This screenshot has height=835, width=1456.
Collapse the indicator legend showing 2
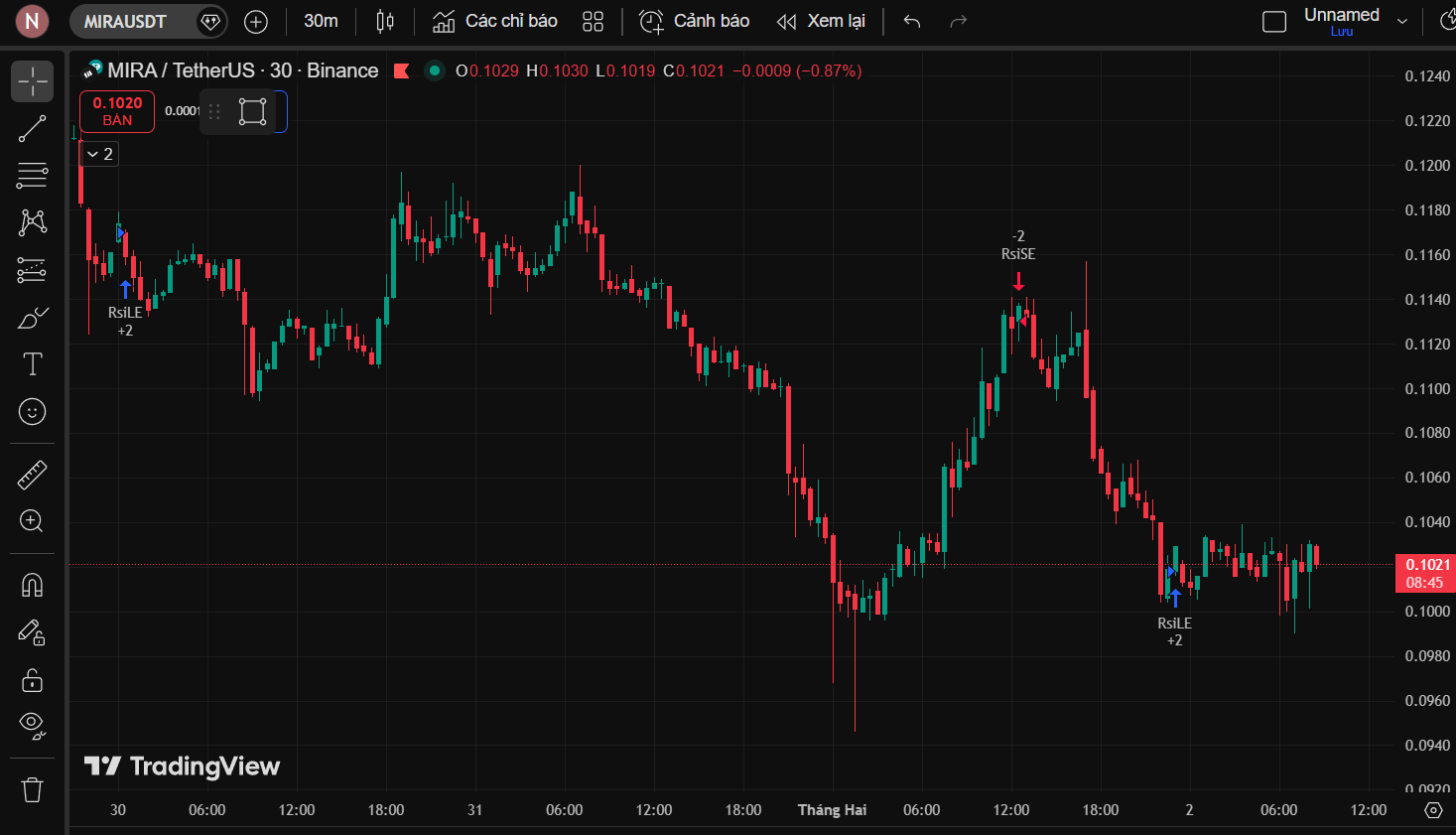pos(99,154)
